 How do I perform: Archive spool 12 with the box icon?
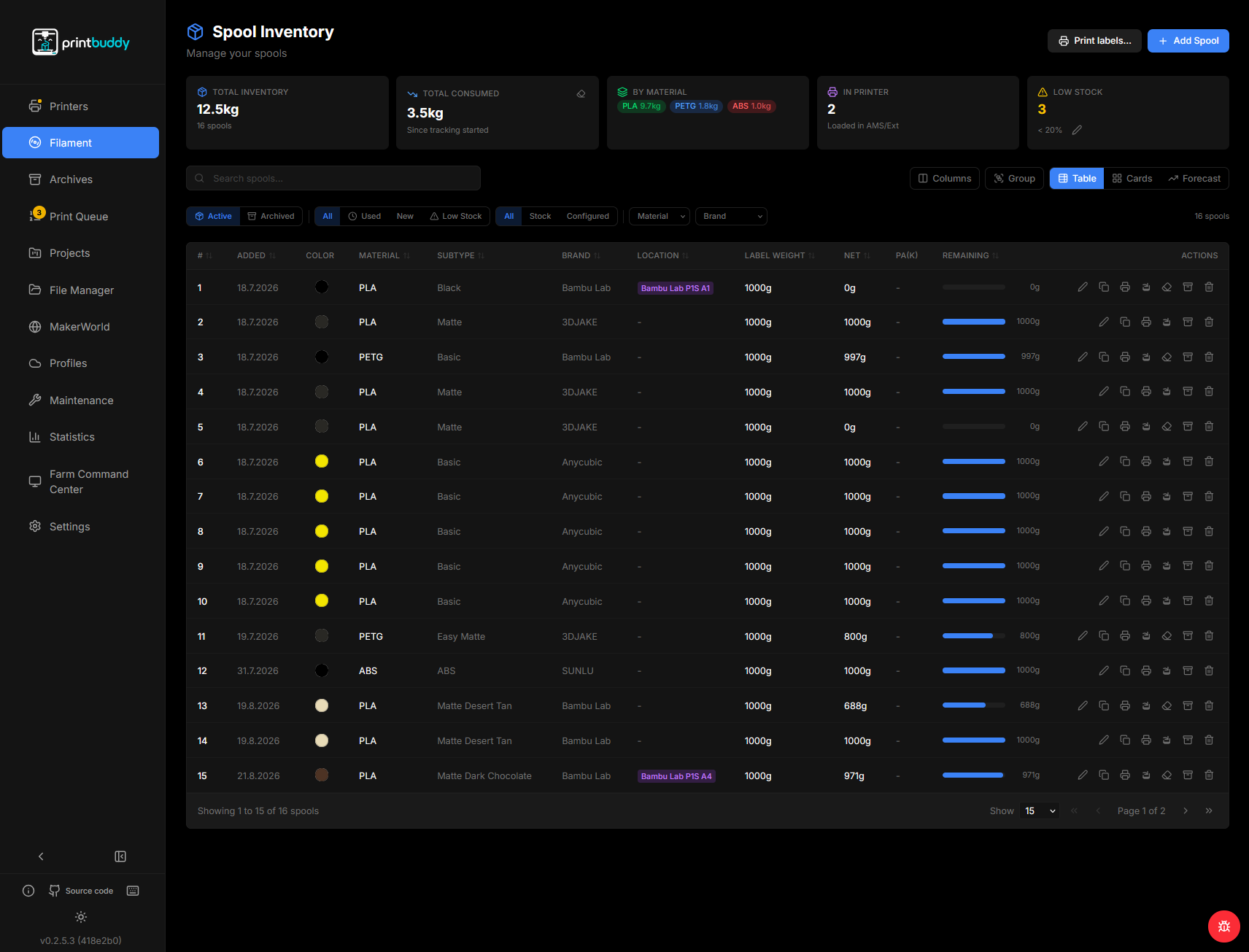tap(1188, 670)
